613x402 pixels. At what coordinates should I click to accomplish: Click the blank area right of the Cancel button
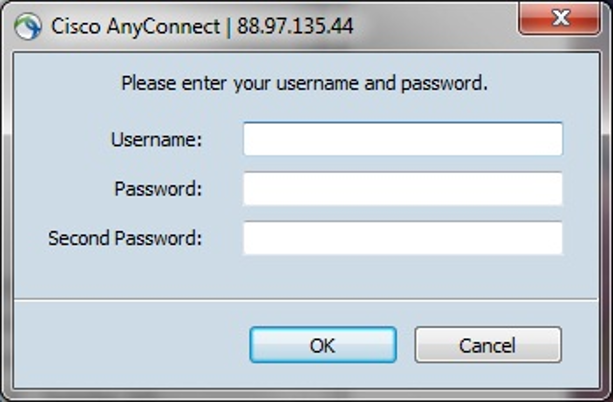(x=580, y=345)
